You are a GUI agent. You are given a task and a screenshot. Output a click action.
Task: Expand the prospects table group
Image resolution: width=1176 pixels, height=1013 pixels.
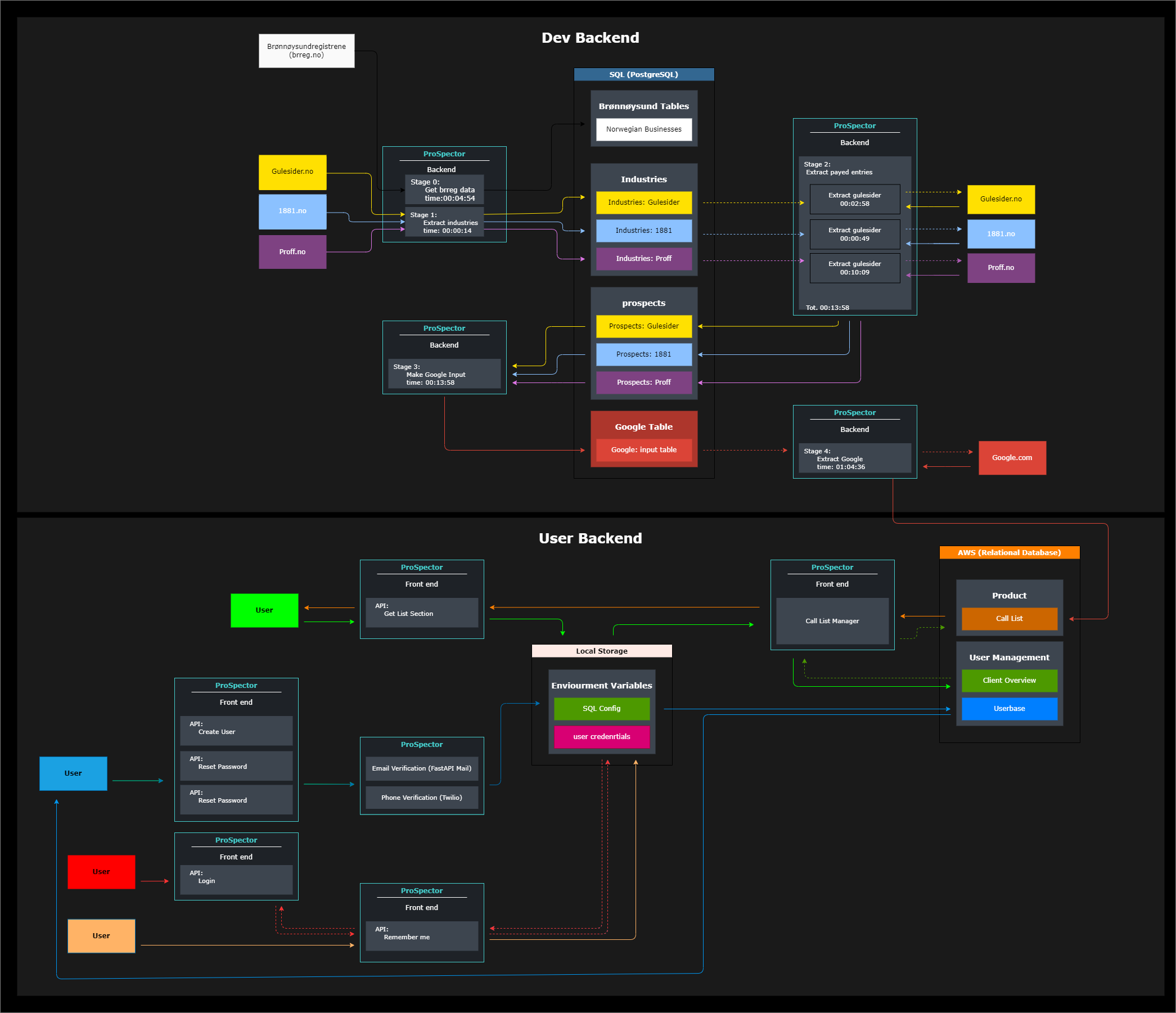click(x=643, y=303)
